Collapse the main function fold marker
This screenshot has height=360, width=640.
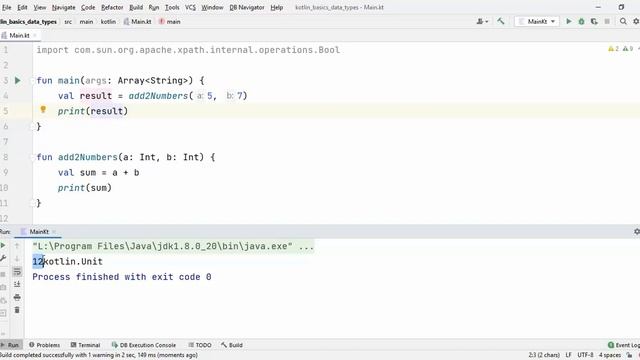[x=33, y=81]
